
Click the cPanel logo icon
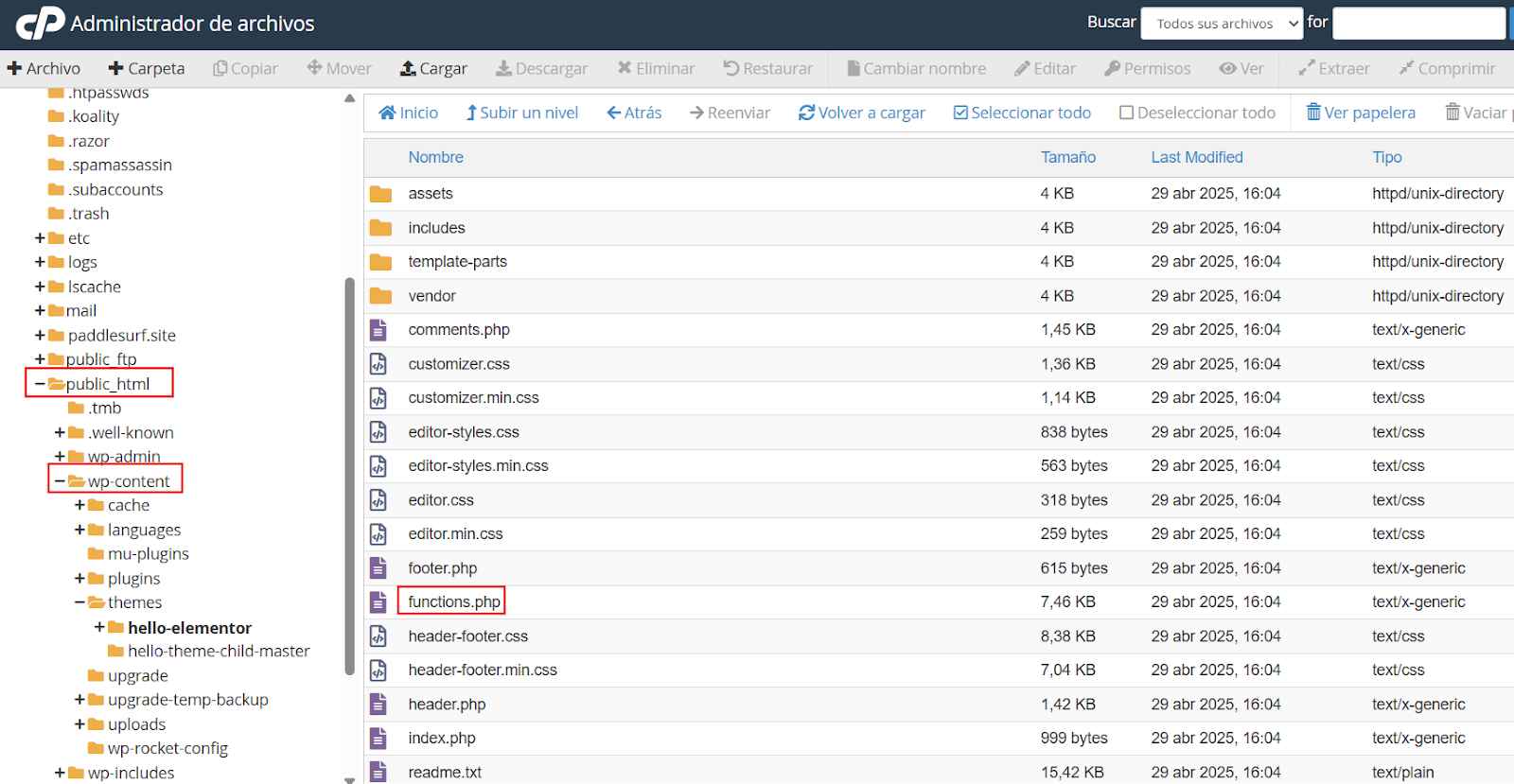pos(41,23)
